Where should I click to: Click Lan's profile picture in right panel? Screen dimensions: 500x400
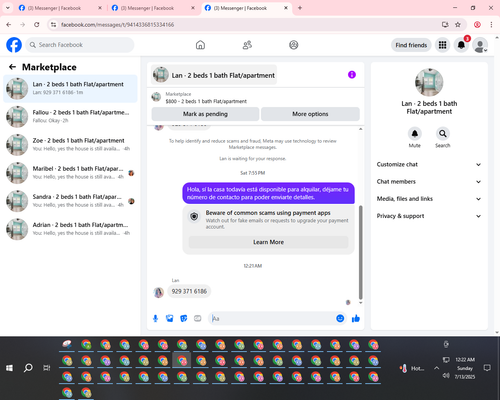(x=429, y=82)
